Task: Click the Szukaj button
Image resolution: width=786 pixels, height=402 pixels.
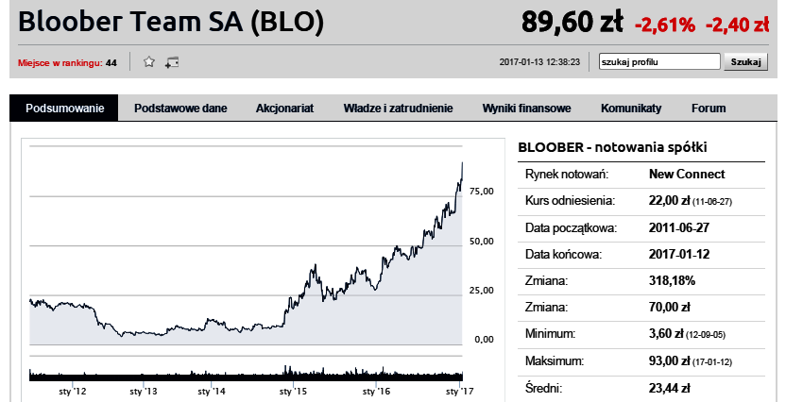Action: [x=745, y=62]
